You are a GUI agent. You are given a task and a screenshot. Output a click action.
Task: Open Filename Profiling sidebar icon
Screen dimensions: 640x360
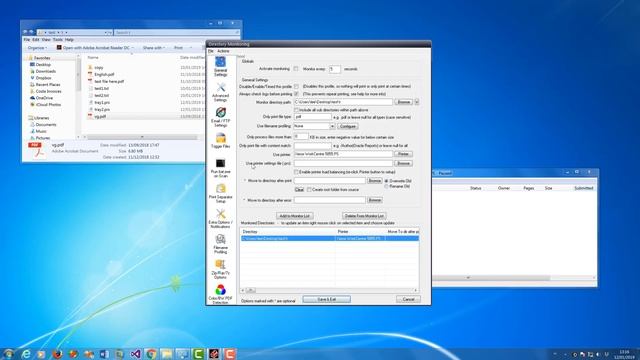click(x=220, y=244)
